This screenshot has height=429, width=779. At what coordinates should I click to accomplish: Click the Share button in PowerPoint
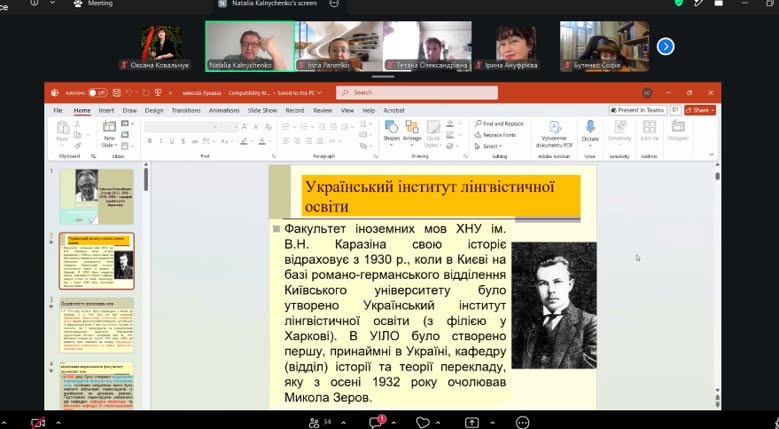pyautogui.click(x=700, y=110)
